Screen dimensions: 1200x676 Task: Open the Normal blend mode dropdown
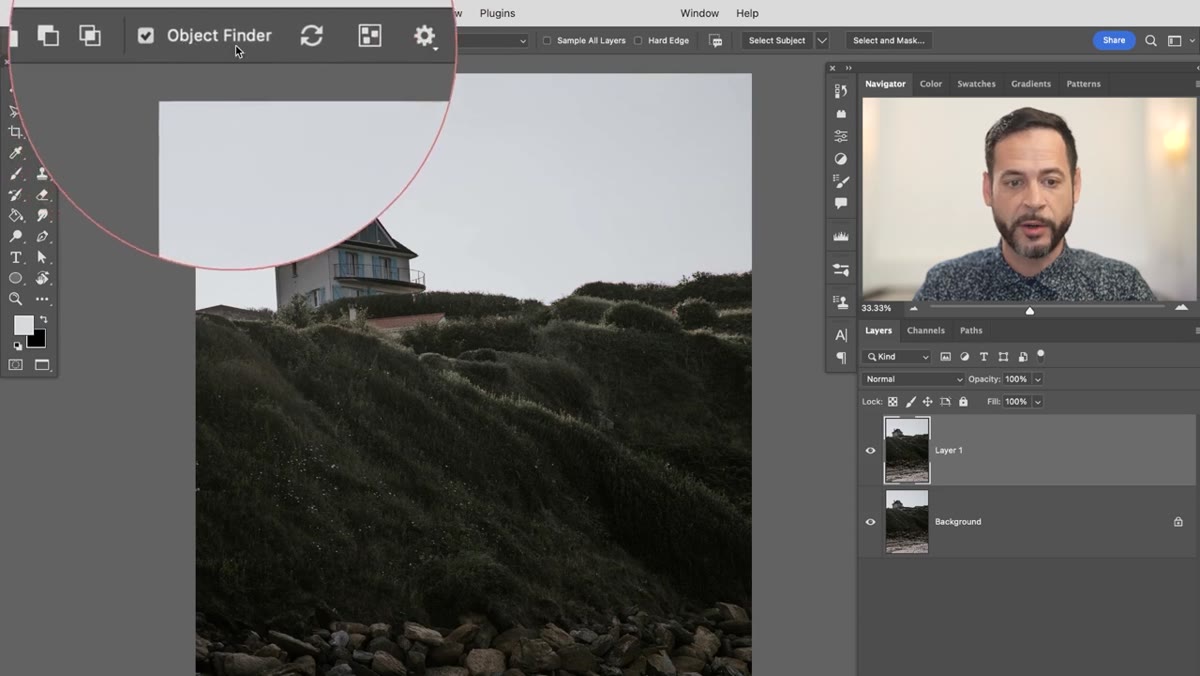(913, 379)
